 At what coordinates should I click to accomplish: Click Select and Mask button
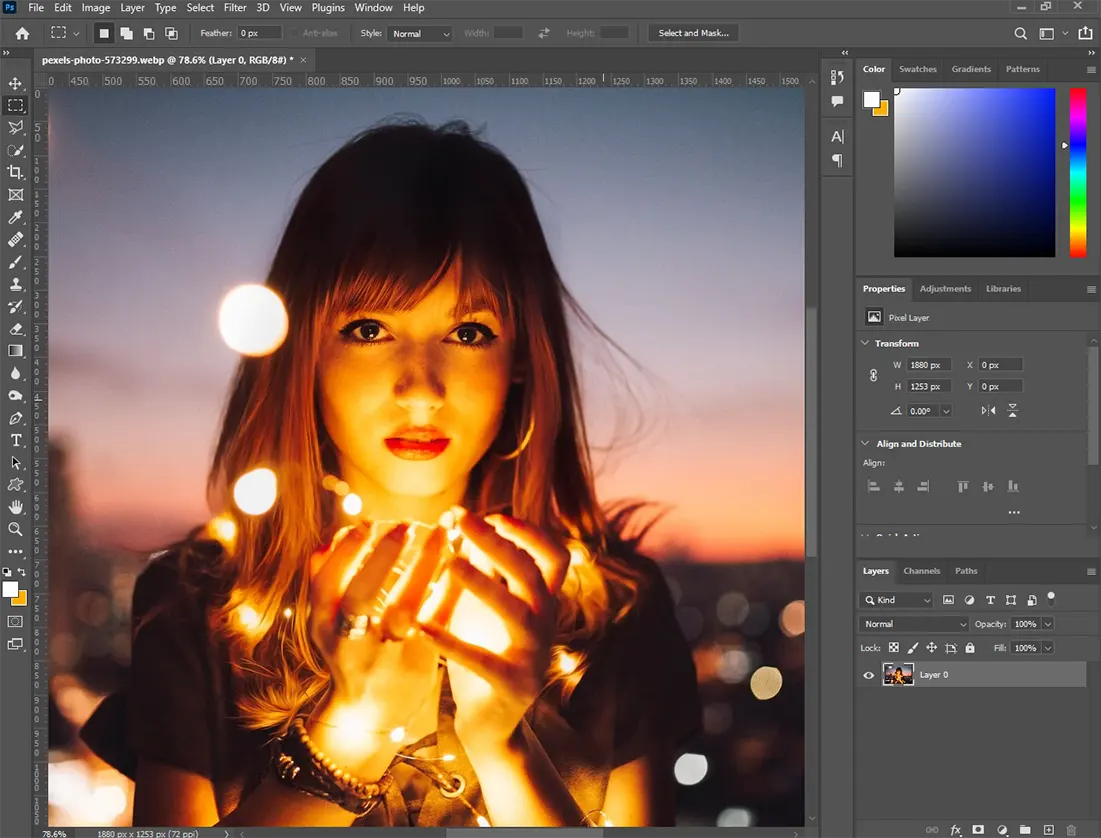coord(693,33)
